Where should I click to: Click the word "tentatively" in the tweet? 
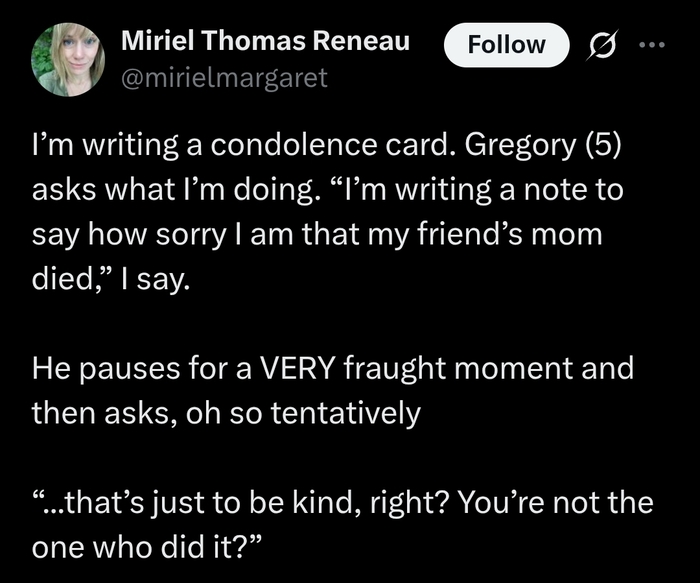346,413
